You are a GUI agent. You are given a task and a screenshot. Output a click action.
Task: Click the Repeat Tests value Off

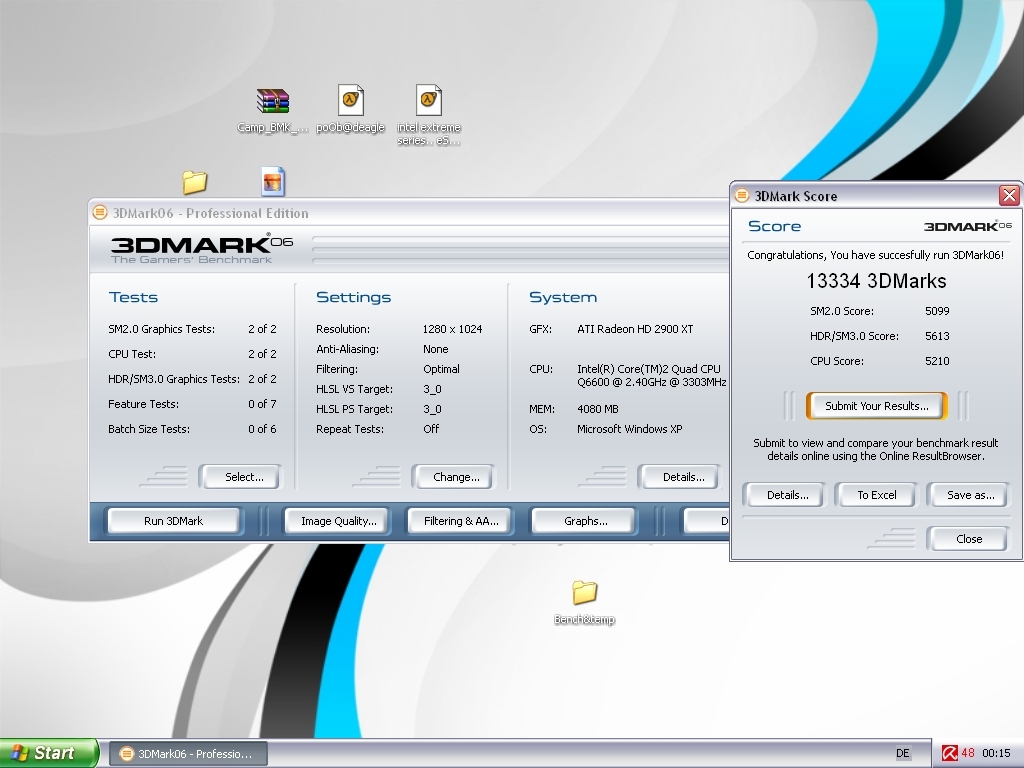[430, 428]
